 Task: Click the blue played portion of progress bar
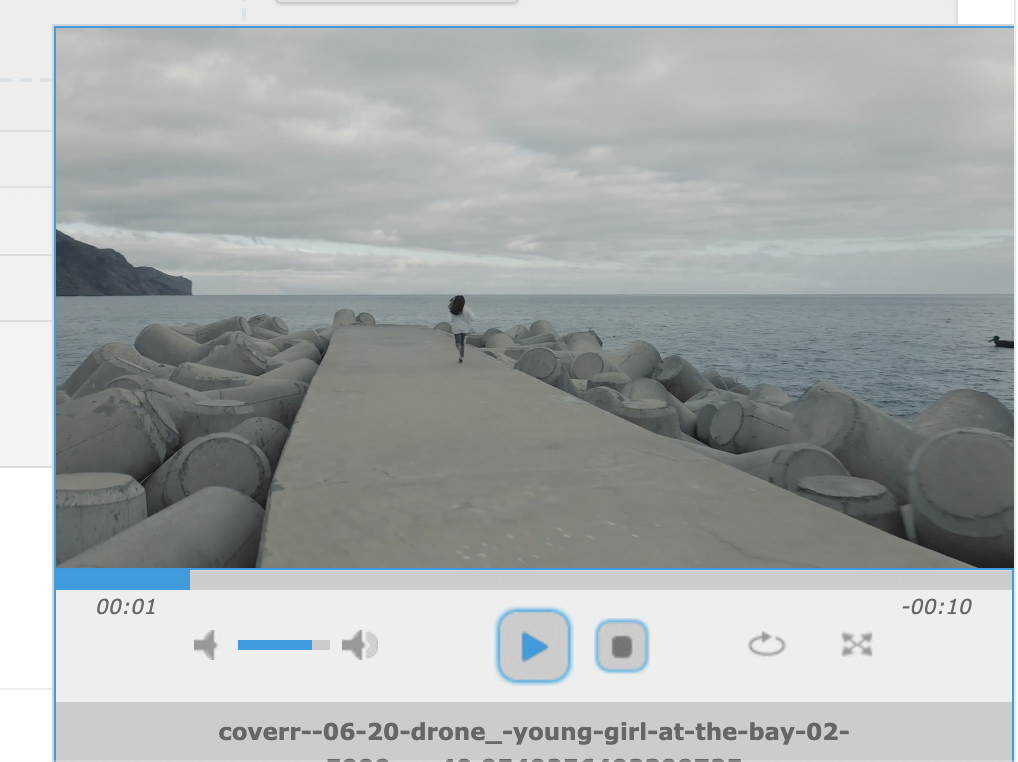tap(122, 579)
